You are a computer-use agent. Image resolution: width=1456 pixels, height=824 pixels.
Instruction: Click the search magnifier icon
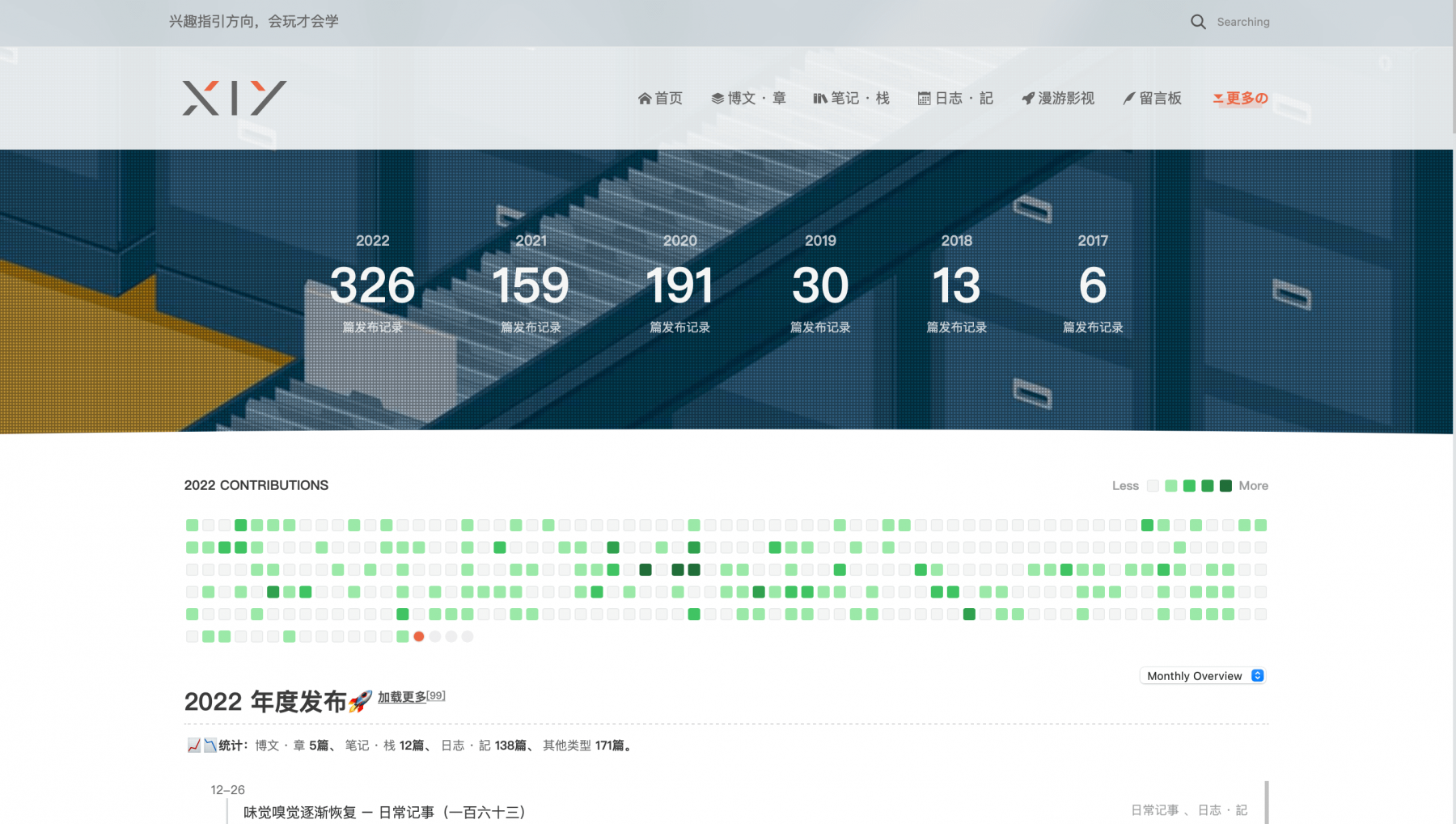[x=1198, y=22]
